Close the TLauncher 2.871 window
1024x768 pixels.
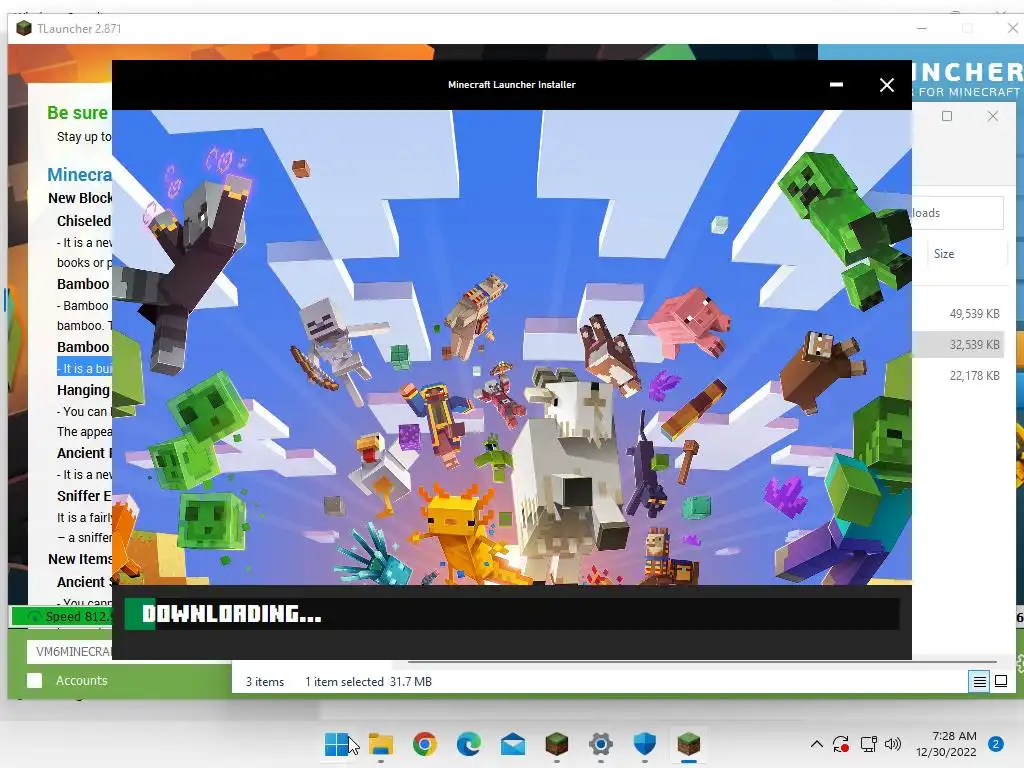click(1012, 28)
